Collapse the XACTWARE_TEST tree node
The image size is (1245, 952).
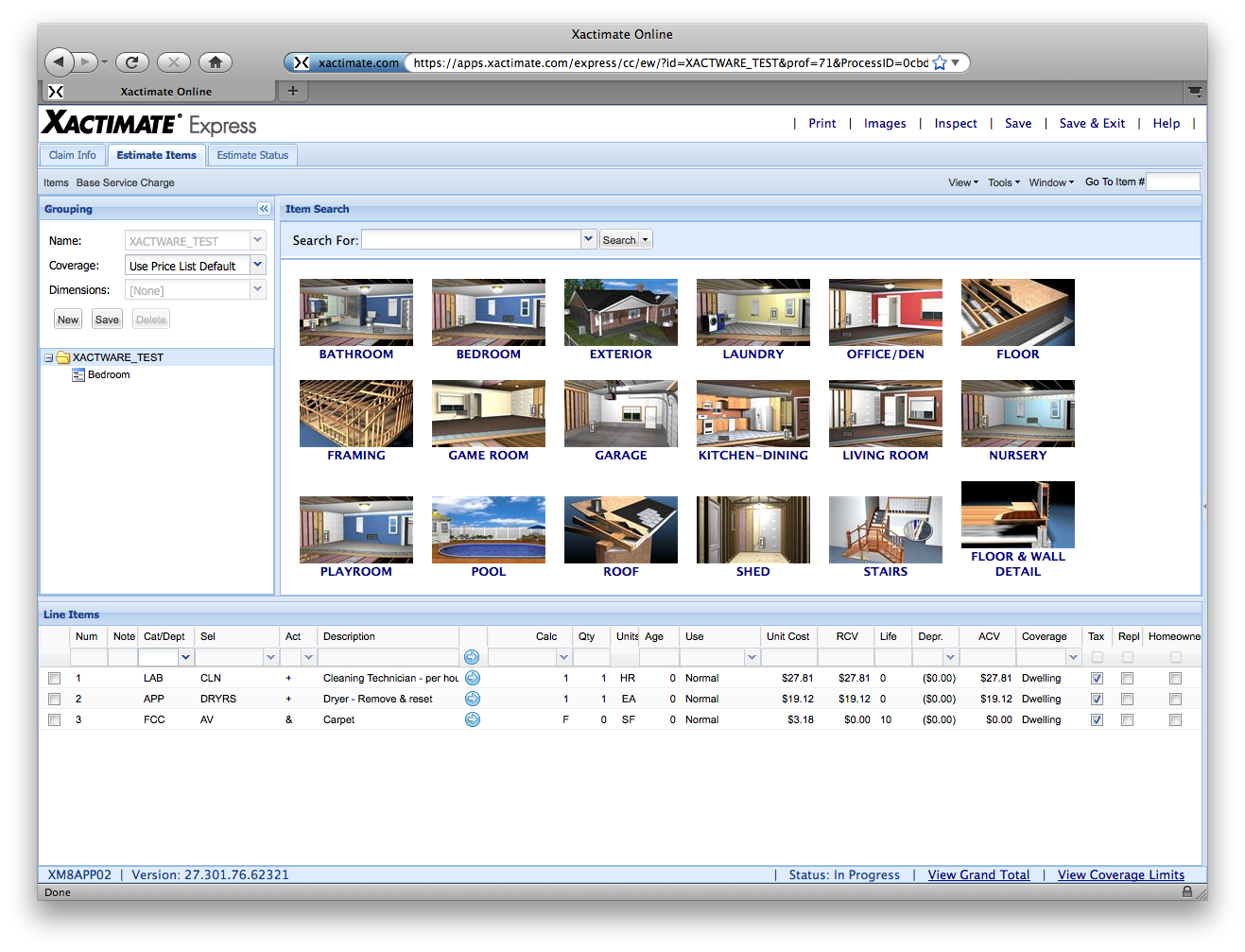click(x=48, y=358)
